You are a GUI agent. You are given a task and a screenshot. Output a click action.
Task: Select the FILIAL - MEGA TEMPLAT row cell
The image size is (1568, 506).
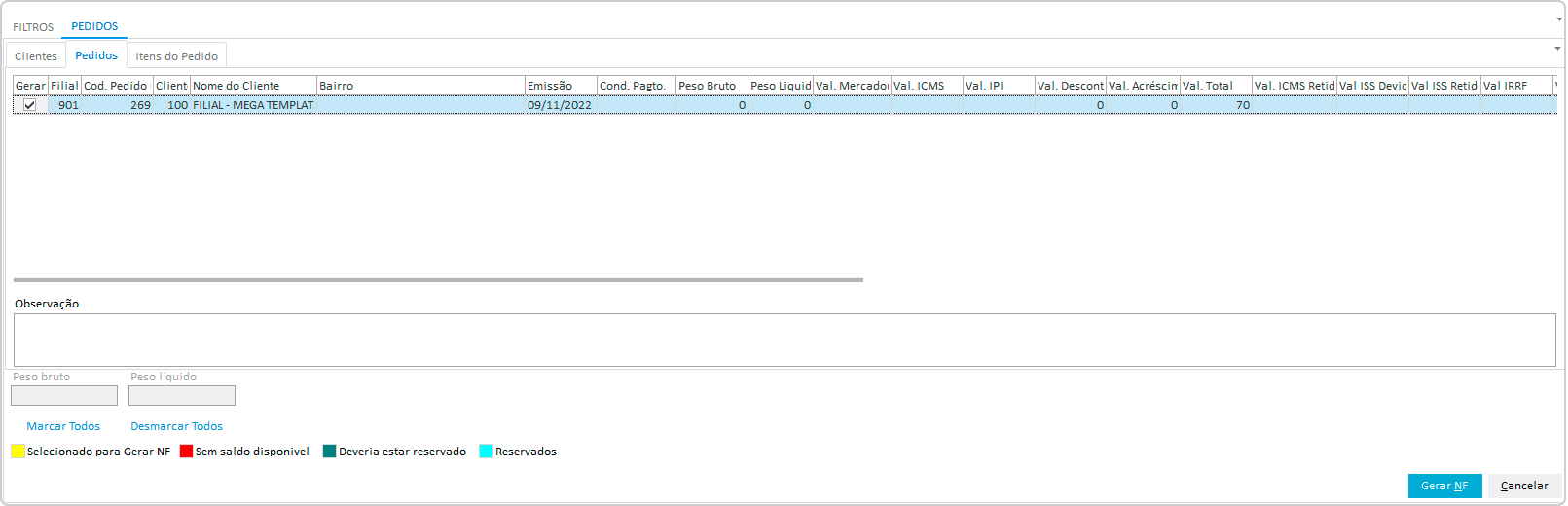[253, 105]
